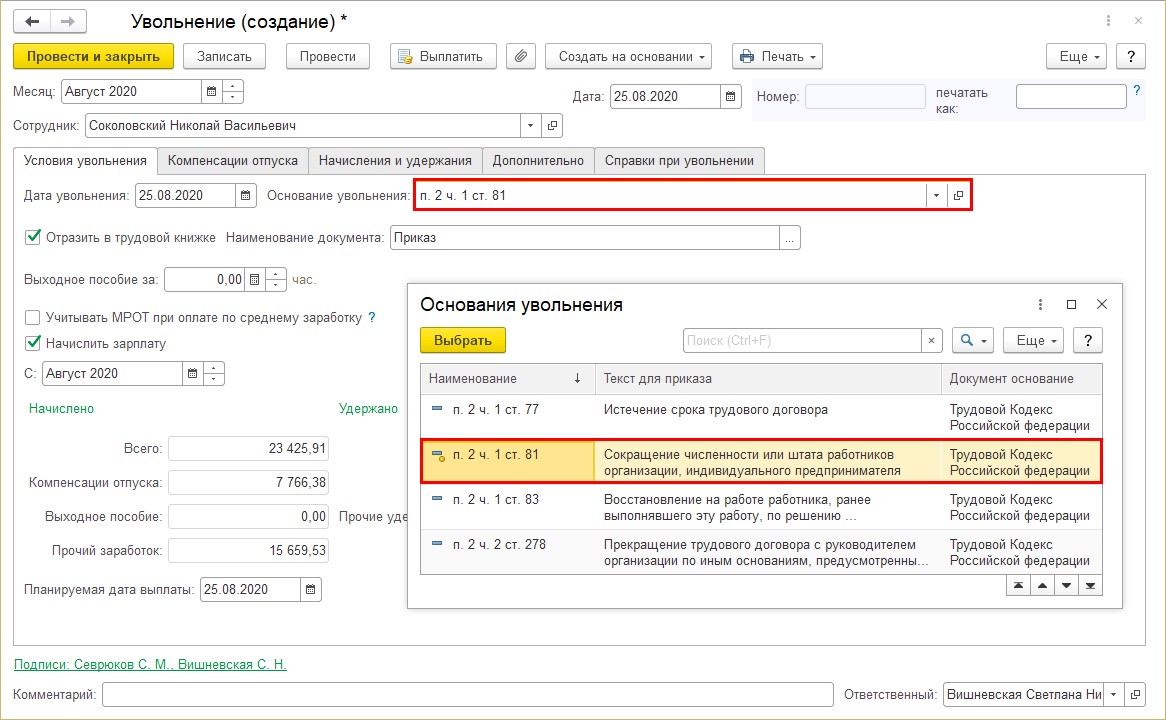This screenshot has width=1166, height=720.
Task: Open Еще menu in Основания увольнения
Action: pos(1034,341)
